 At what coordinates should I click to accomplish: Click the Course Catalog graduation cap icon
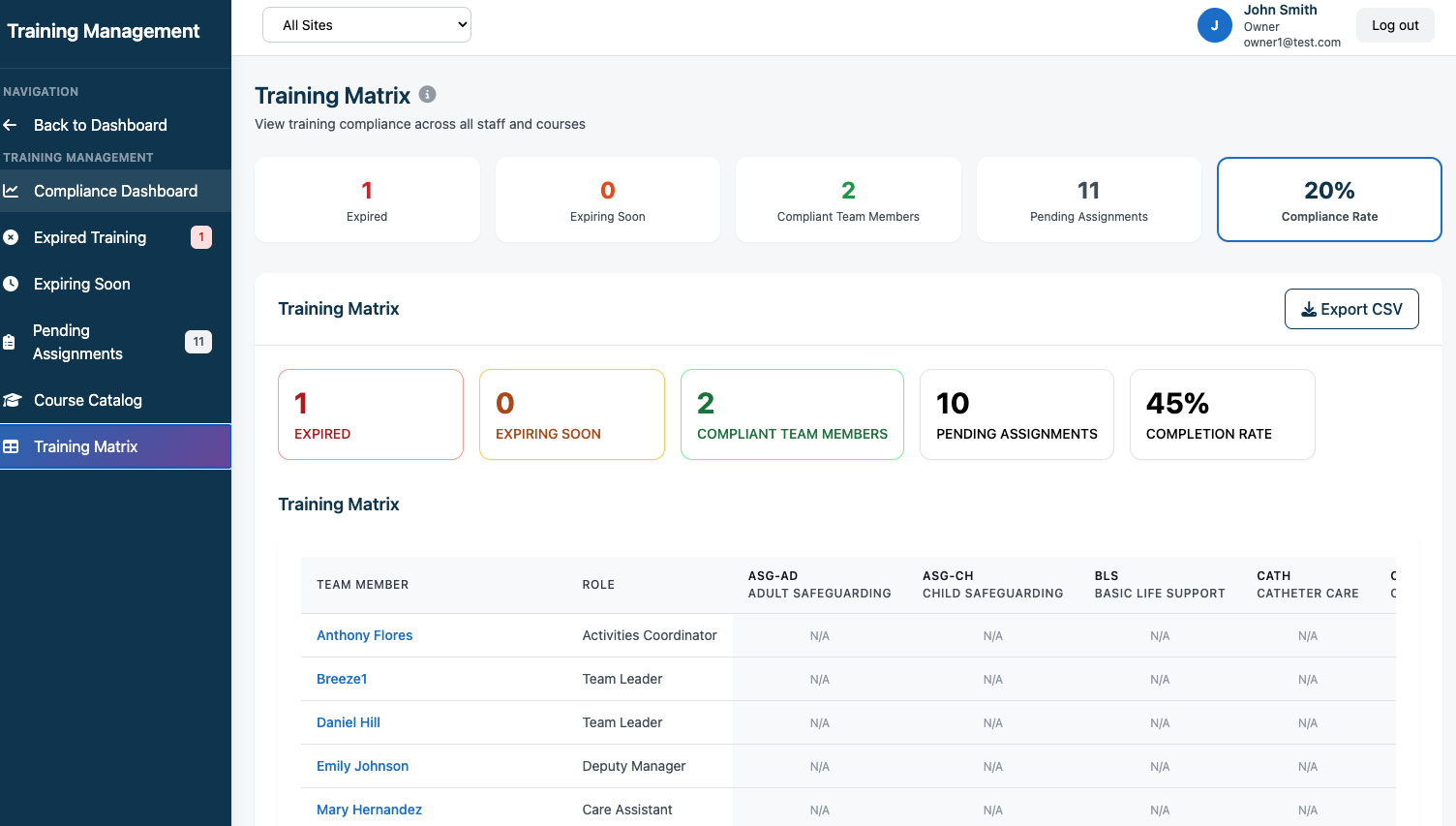point(12,400)
